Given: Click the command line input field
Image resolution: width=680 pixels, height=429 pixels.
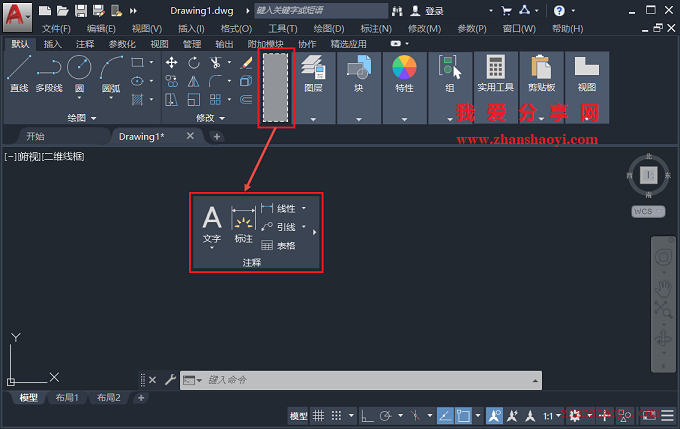Looking at the screenshot, I should (361, 380).
